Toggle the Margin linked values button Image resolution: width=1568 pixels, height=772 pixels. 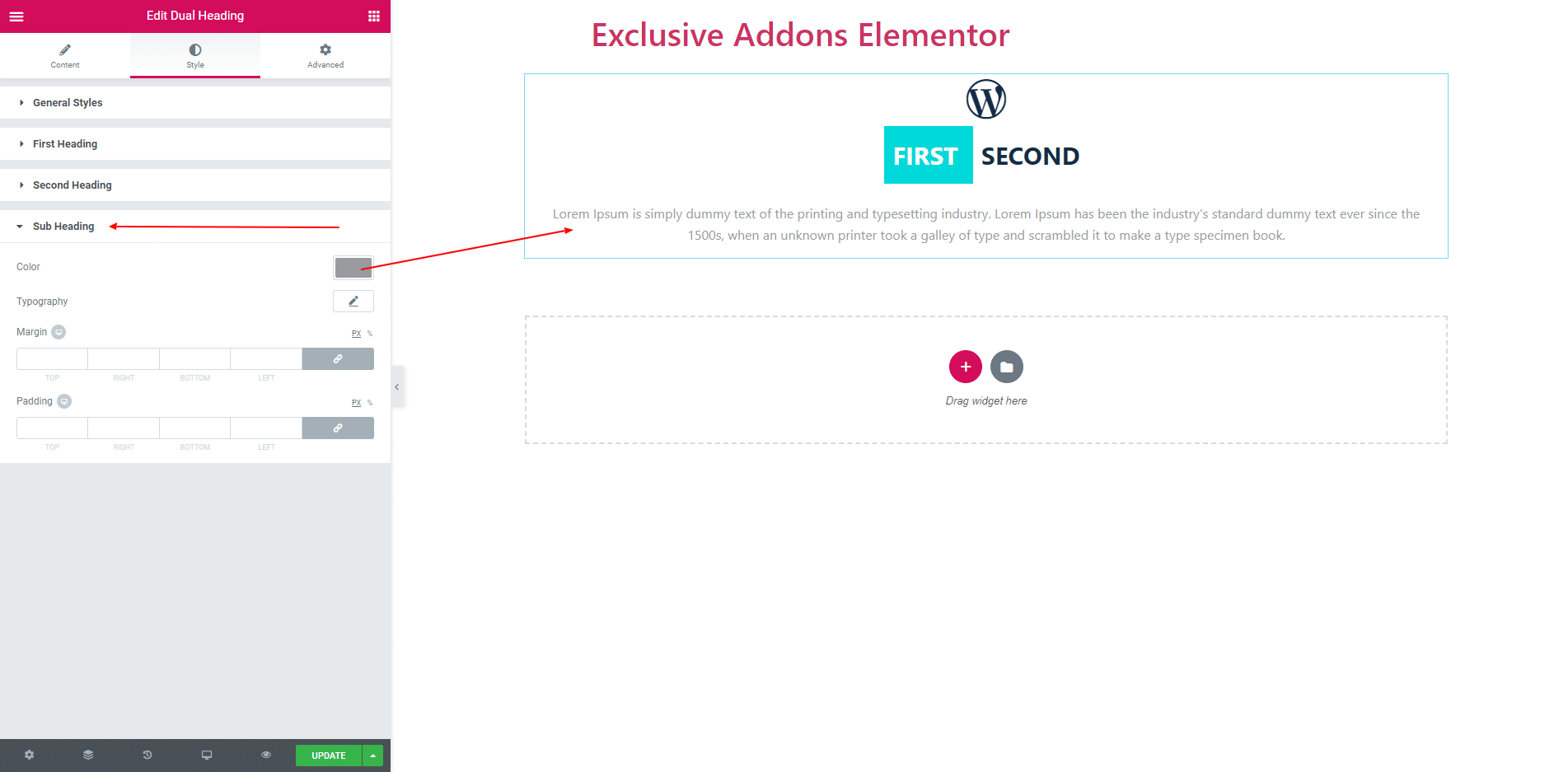(338, 359)
